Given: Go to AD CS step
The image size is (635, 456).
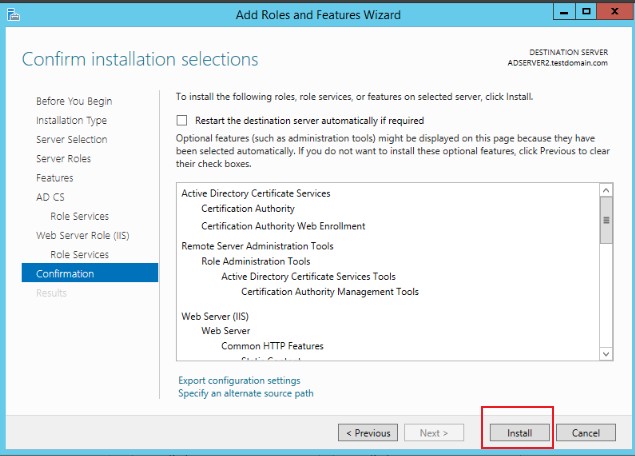Looking at the screenshot, I should coord(50,197).
